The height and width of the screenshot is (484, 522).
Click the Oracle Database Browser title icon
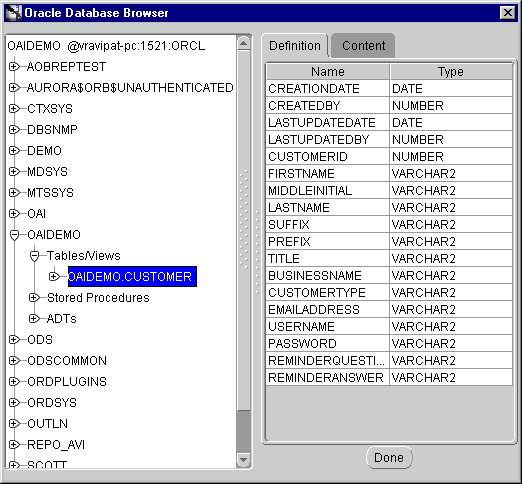pyautogui.click(x=14, y=13)
